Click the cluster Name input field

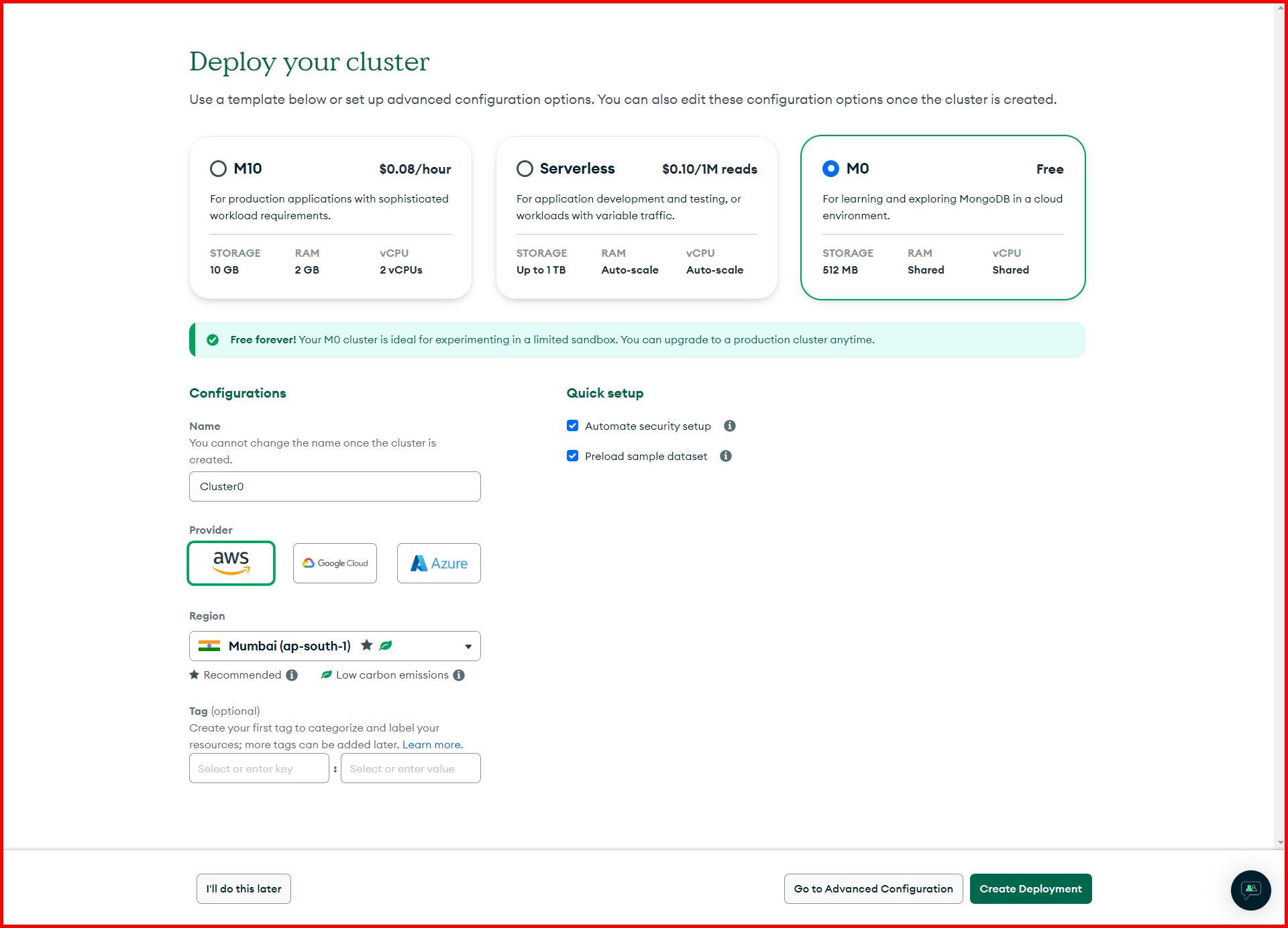[x=335, y=486]
